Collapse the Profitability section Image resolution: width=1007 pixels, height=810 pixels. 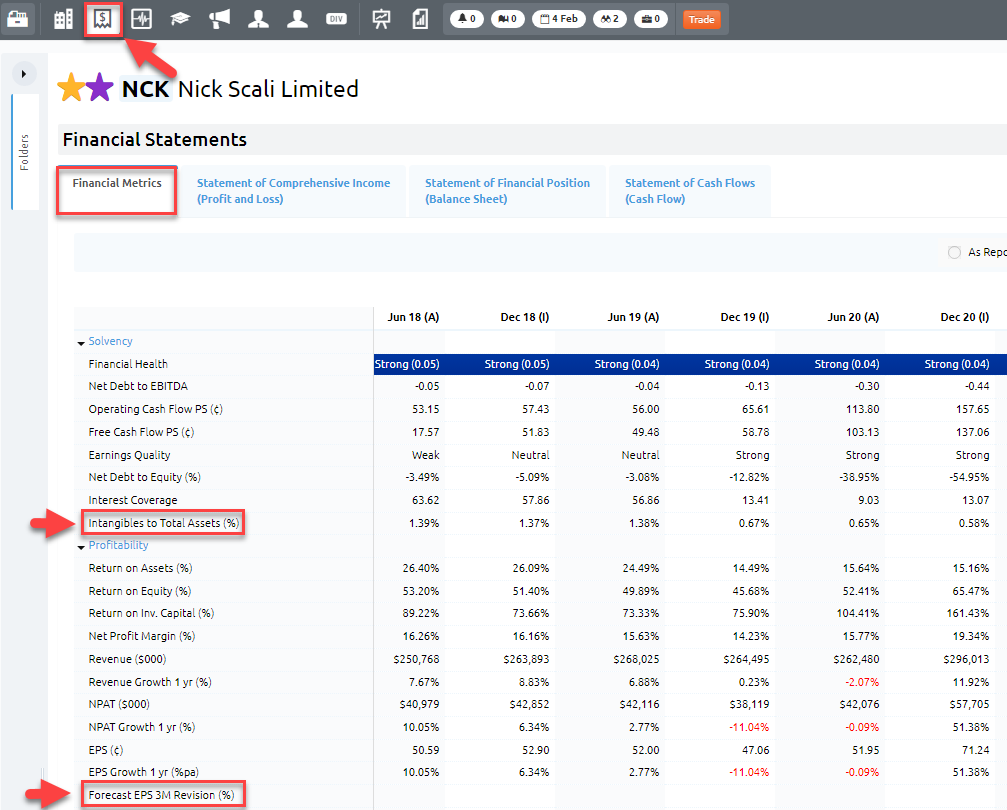click(x=81, y=547)
